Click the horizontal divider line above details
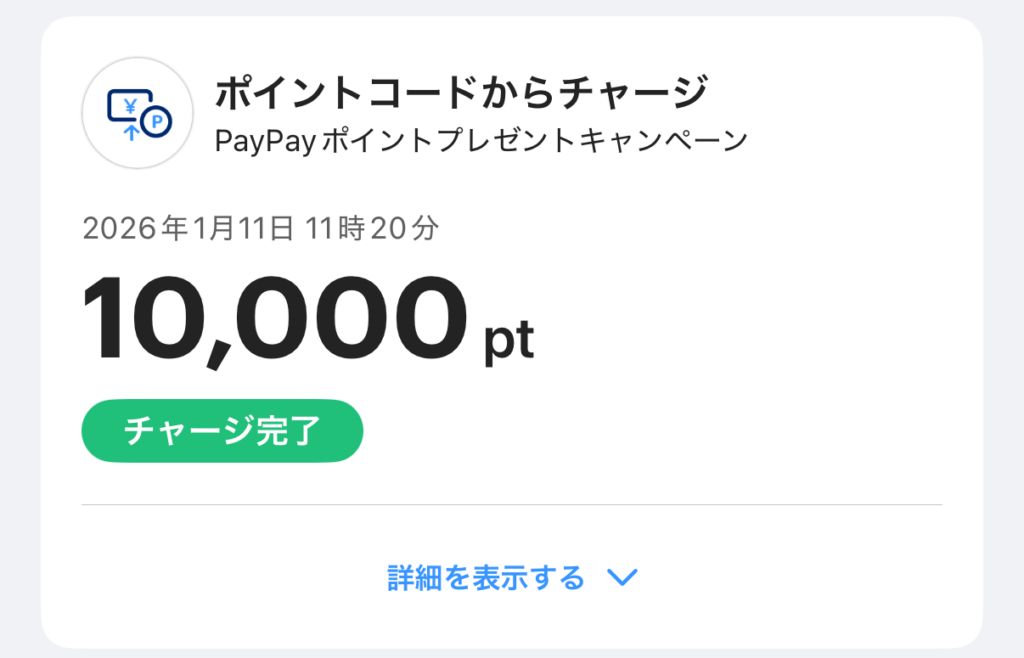This screenshot has width=1024, height=658. (511, 505)
